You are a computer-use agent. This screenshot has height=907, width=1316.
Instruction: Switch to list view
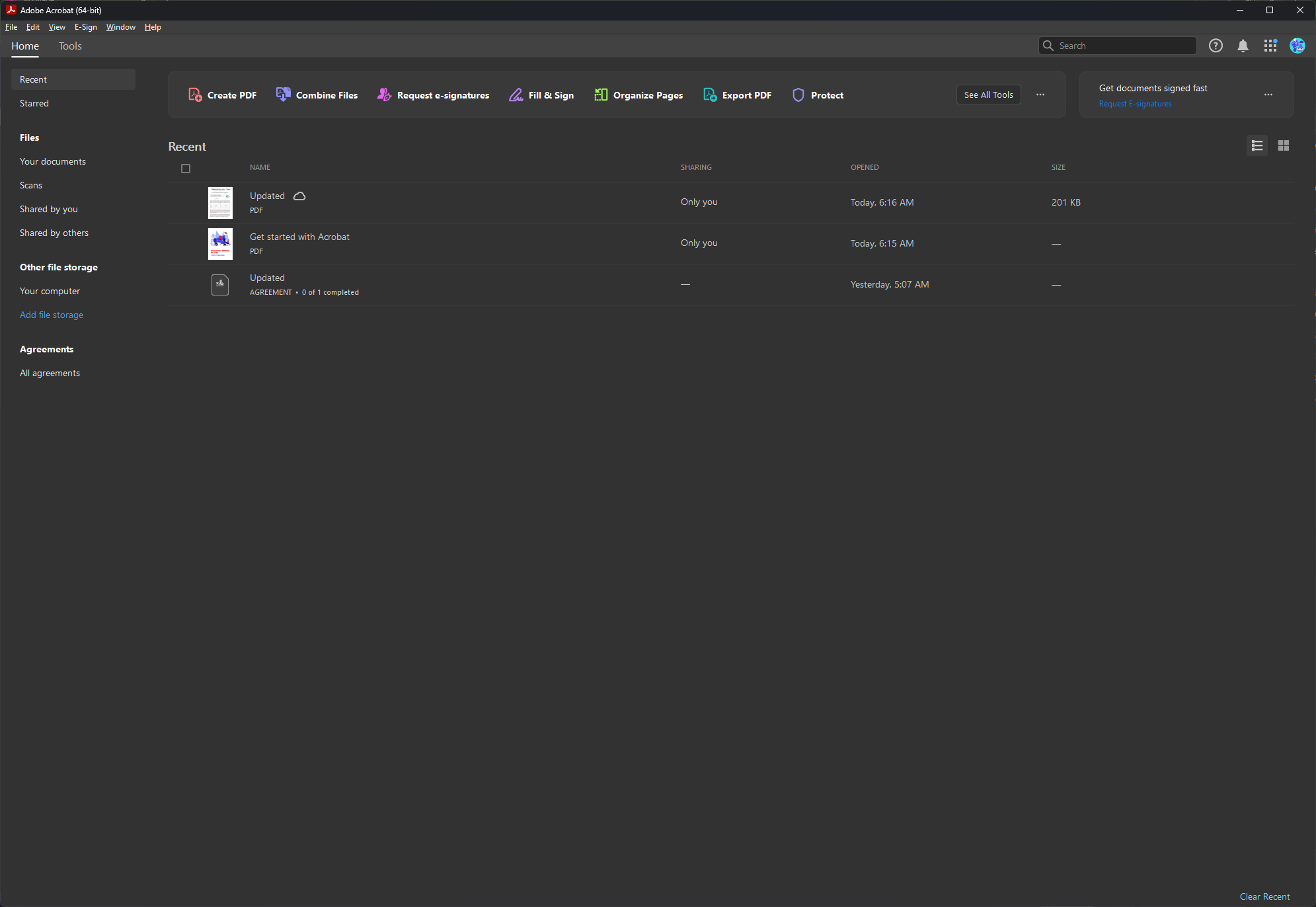click(x=1257, y=145)
